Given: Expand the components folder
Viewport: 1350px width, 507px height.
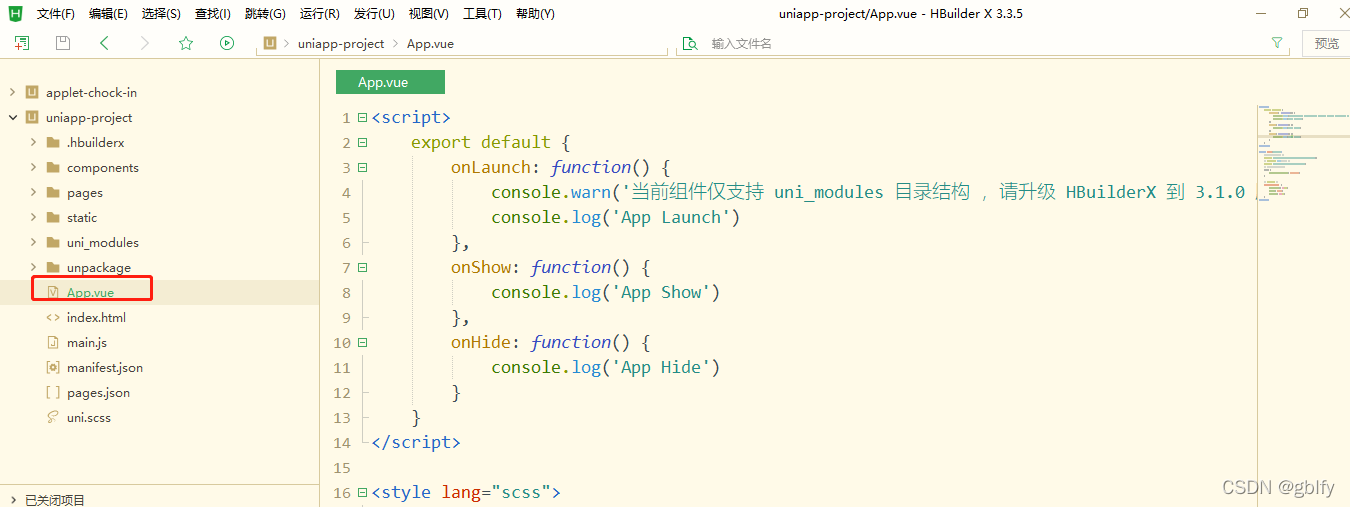Looking at the screenshot, I should click(33, 167).
